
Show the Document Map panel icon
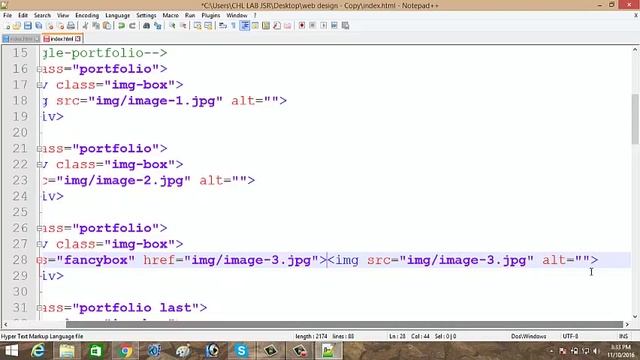266,26
